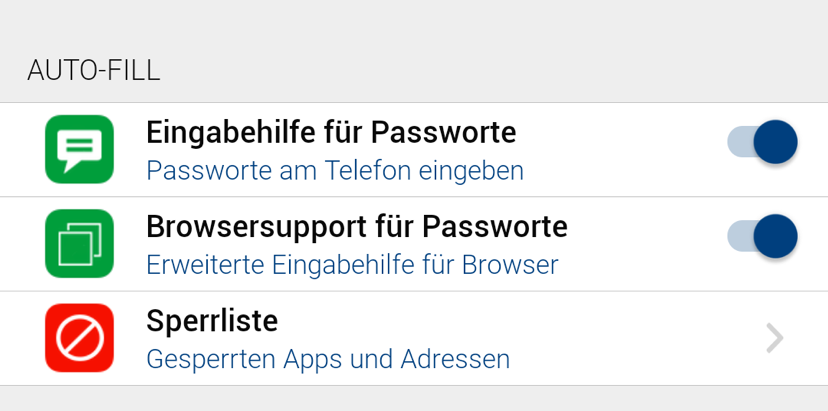Click "Erweiterte Eingabehilfe für Browser" subtitle
This screenshot has width=828, height=411.
point(352,265)
